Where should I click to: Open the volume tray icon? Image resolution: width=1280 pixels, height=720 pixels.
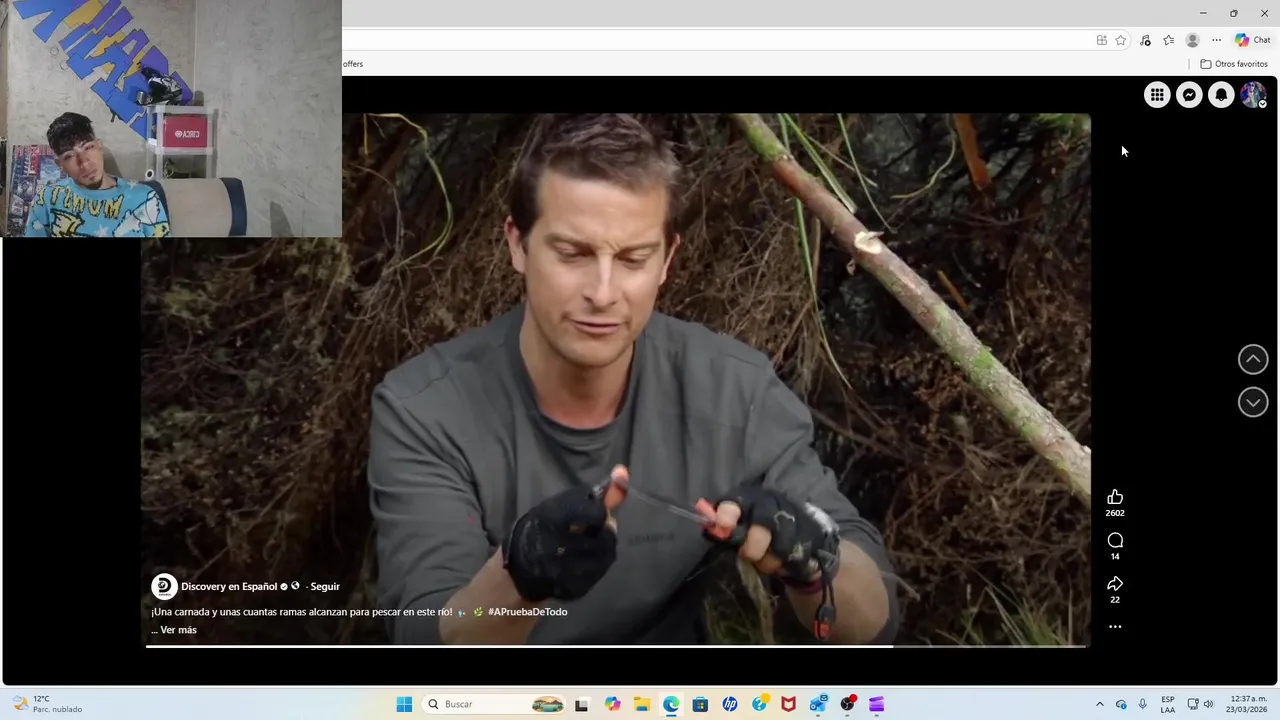click(1208, 704)
